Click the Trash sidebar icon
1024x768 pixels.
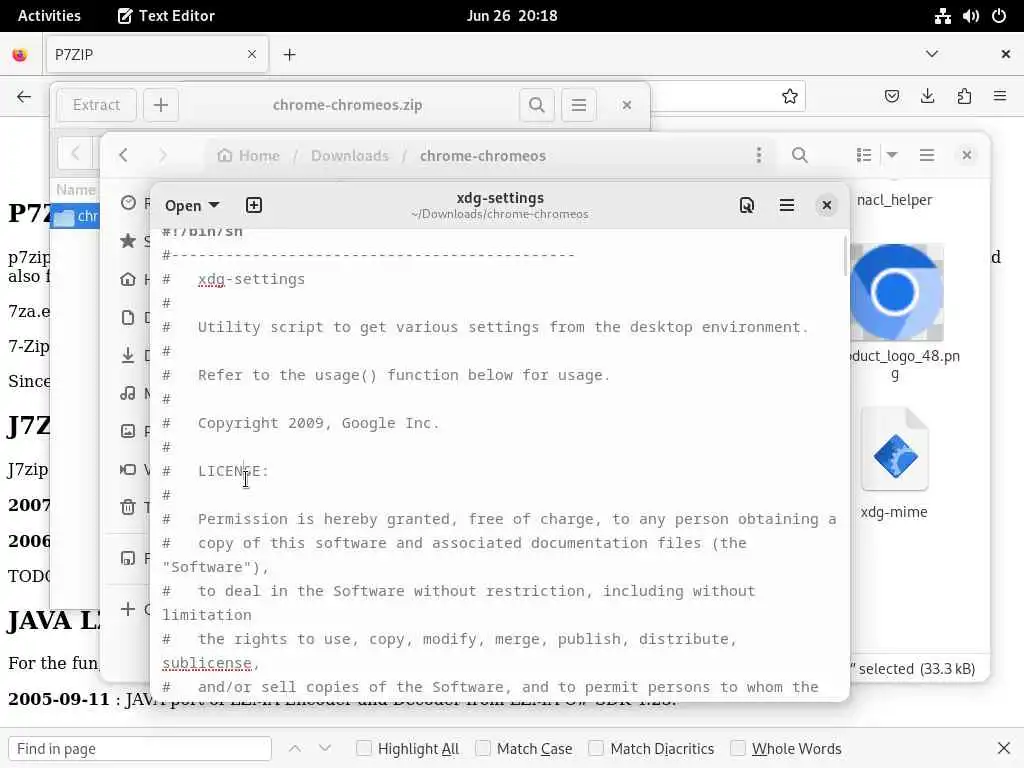tap(128, 507)
